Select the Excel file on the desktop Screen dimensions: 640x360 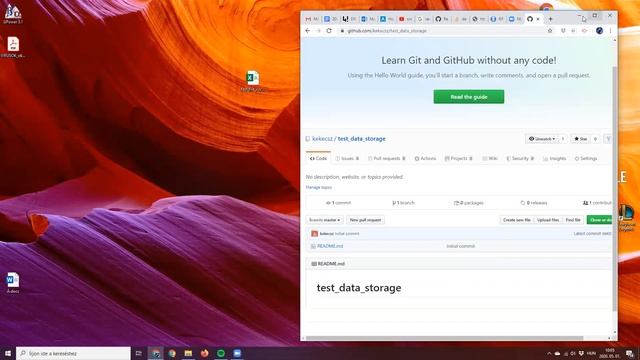[253, 81]
